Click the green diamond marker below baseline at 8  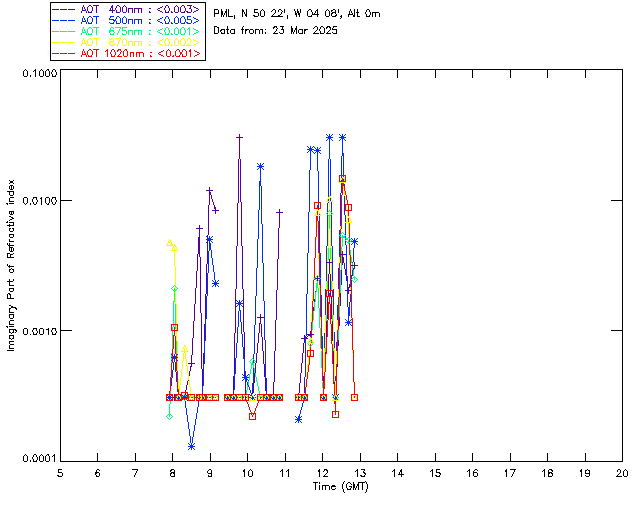coord(170,416)
